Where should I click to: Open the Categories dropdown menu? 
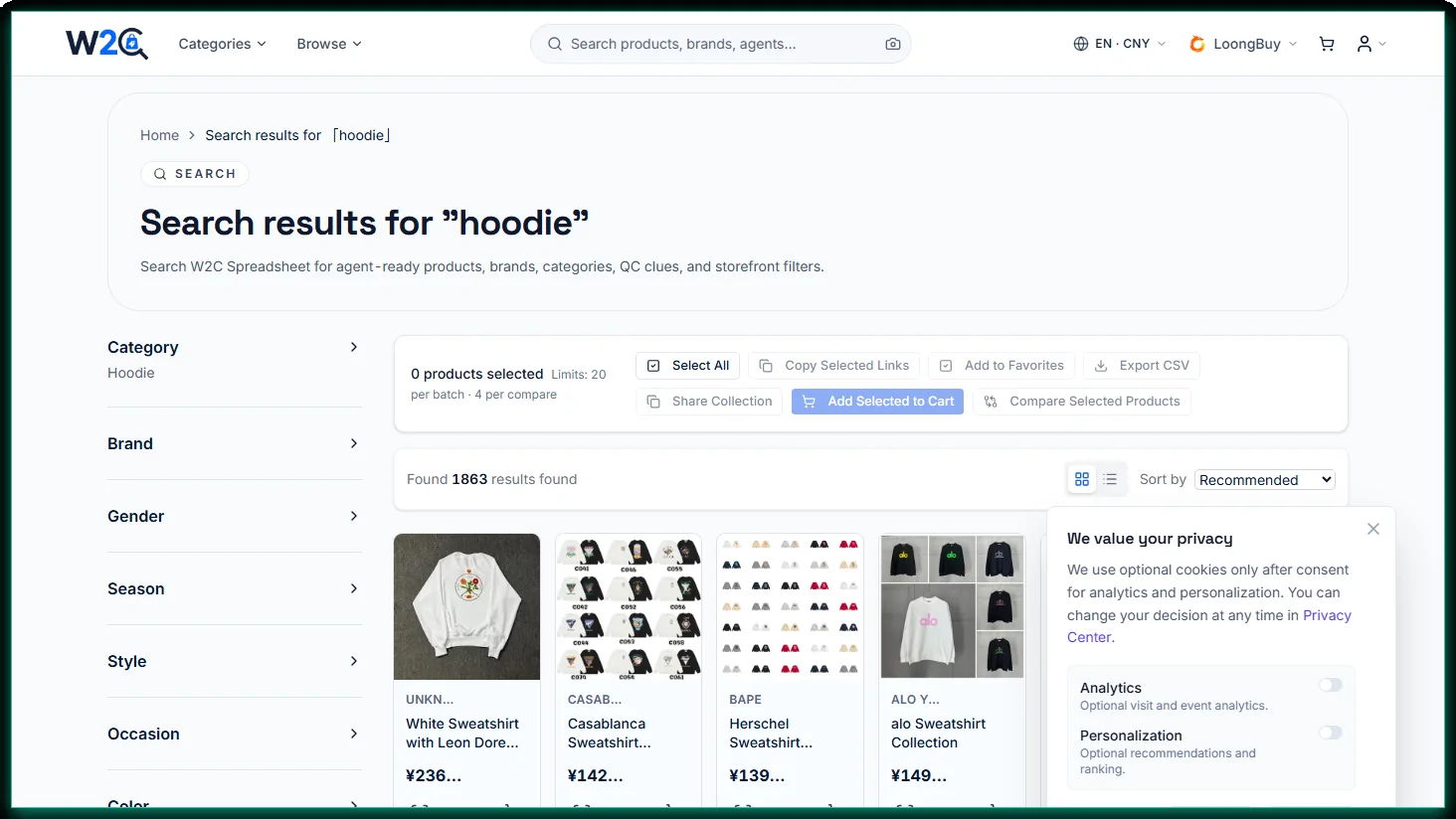click(222, 44)
